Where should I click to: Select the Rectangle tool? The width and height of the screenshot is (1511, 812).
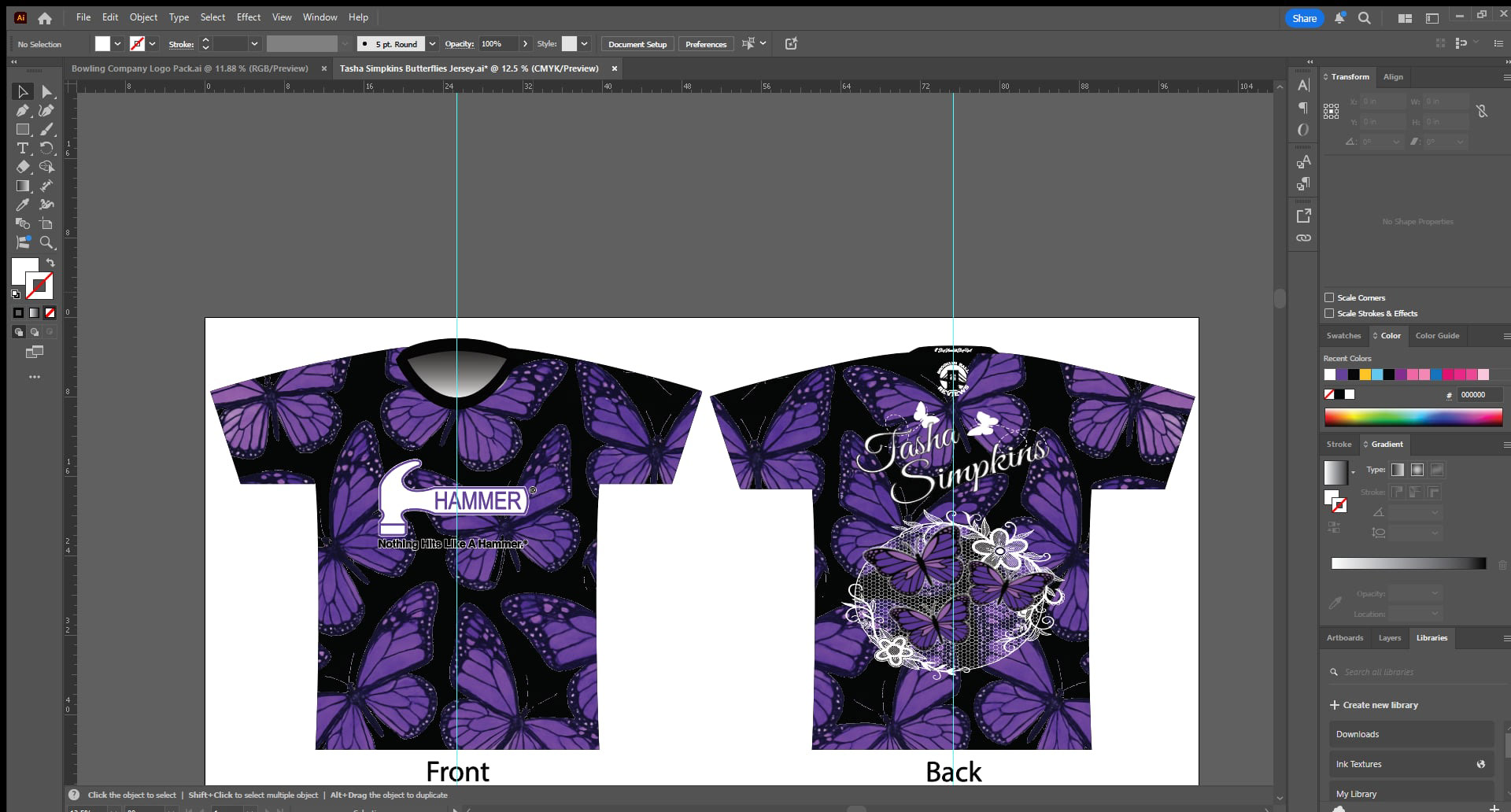[x=23, y=130]
